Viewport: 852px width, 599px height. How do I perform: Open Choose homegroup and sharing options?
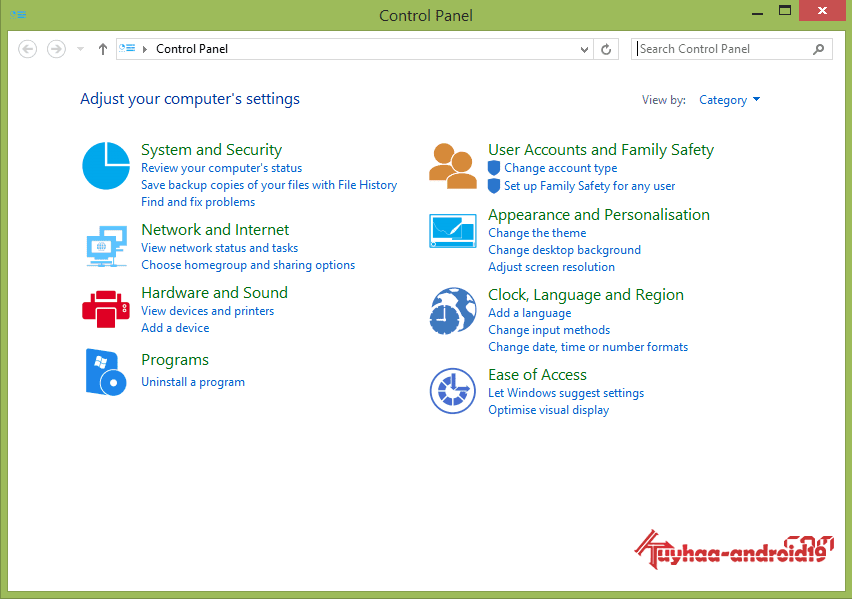248,265
